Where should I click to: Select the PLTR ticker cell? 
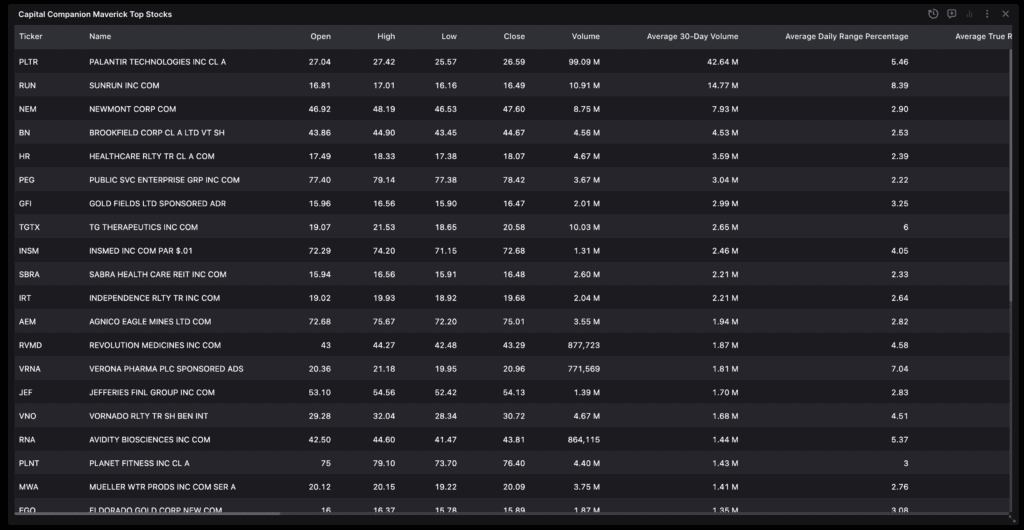[x=28, y=62]
